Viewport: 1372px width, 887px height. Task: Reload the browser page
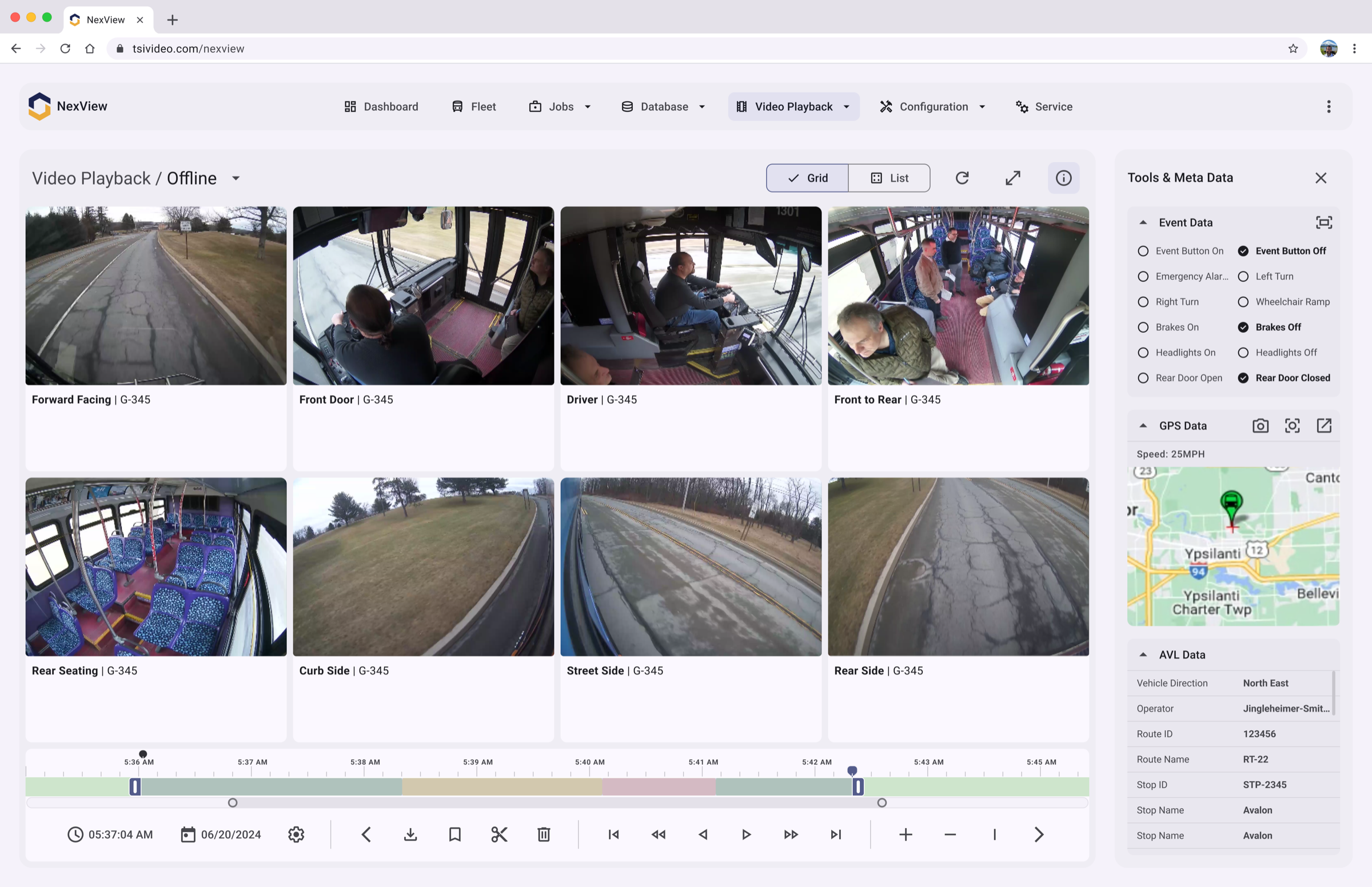pyautogui.click(x=65, y=49)
